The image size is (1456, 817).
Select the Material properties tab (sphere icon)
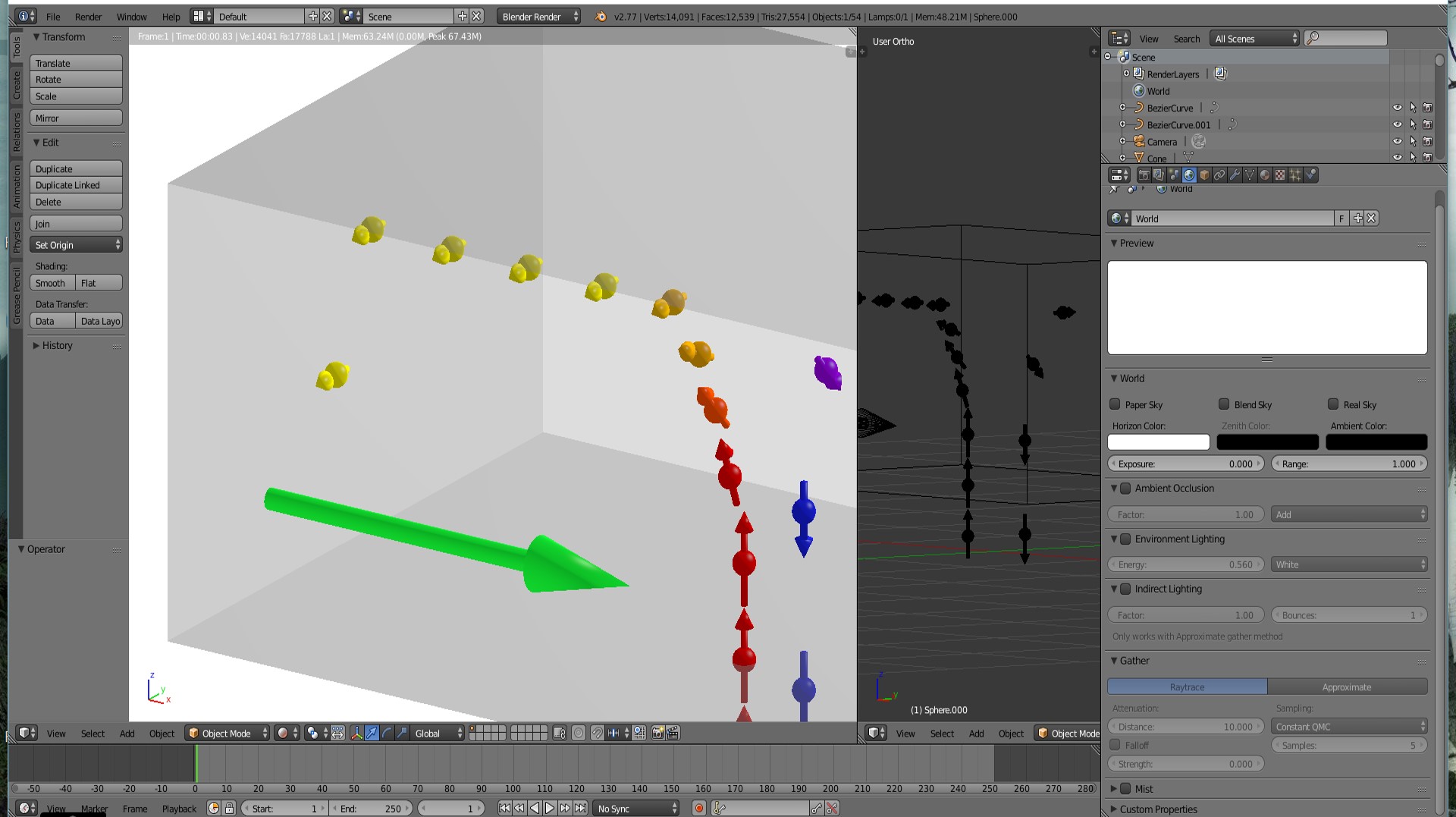(1265, 174)
